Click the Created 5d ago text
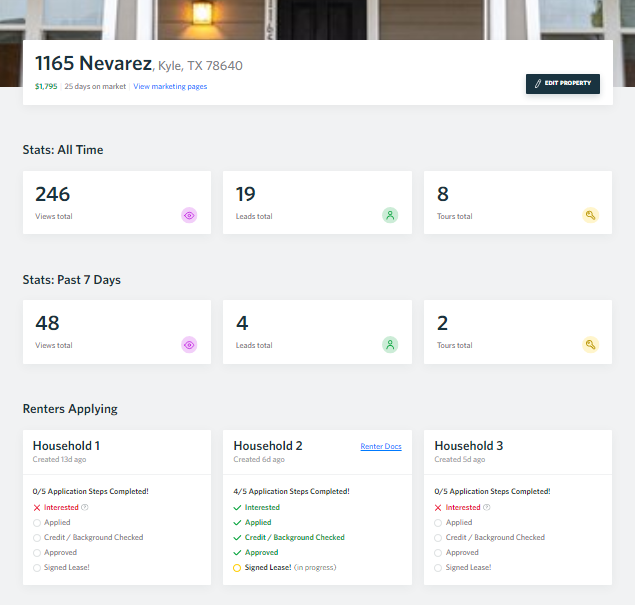 click(460, 459)
